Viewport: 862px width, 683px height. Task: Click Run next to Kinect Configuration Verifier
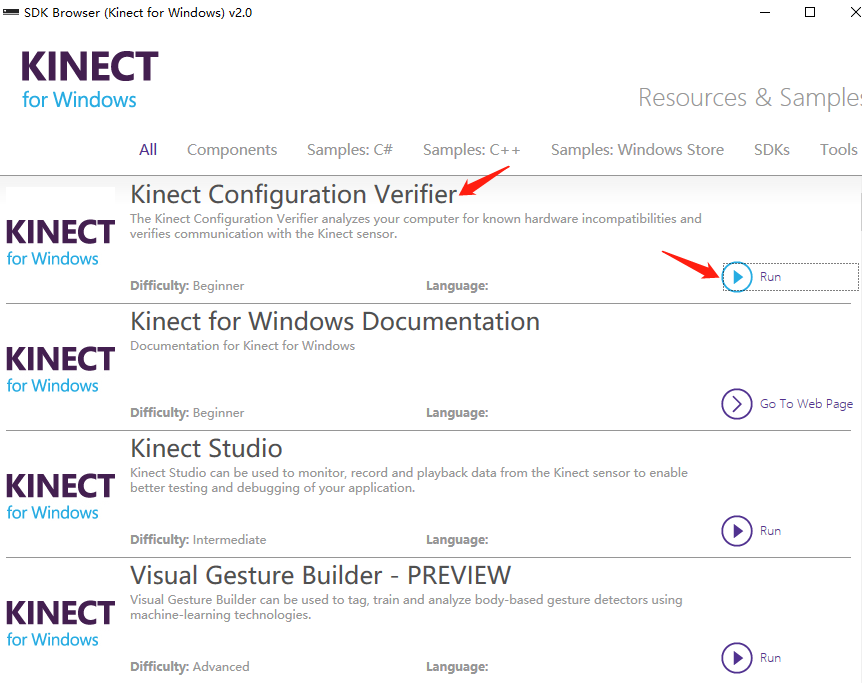(770, 276)
